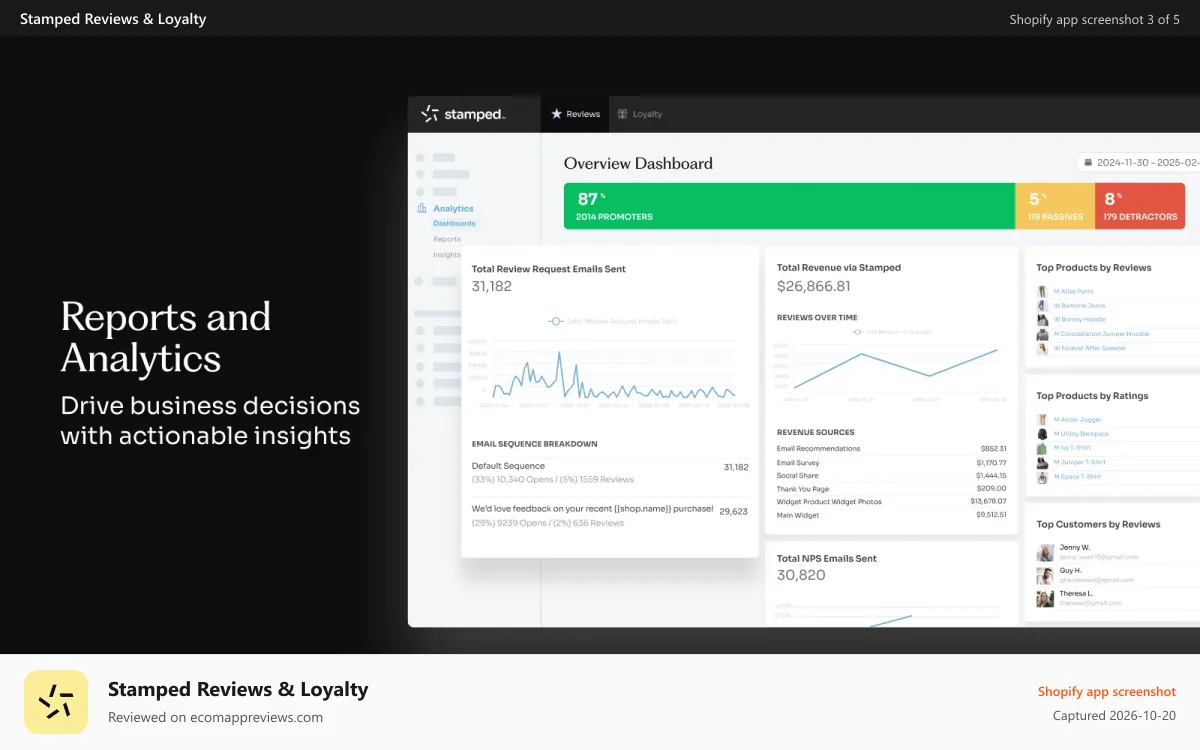This screenshot has height=750, width=1200.
Task: Open the M Ivy T-Shirt product thumbnail
Action: pyautogui.click(x=1042, y=448)
